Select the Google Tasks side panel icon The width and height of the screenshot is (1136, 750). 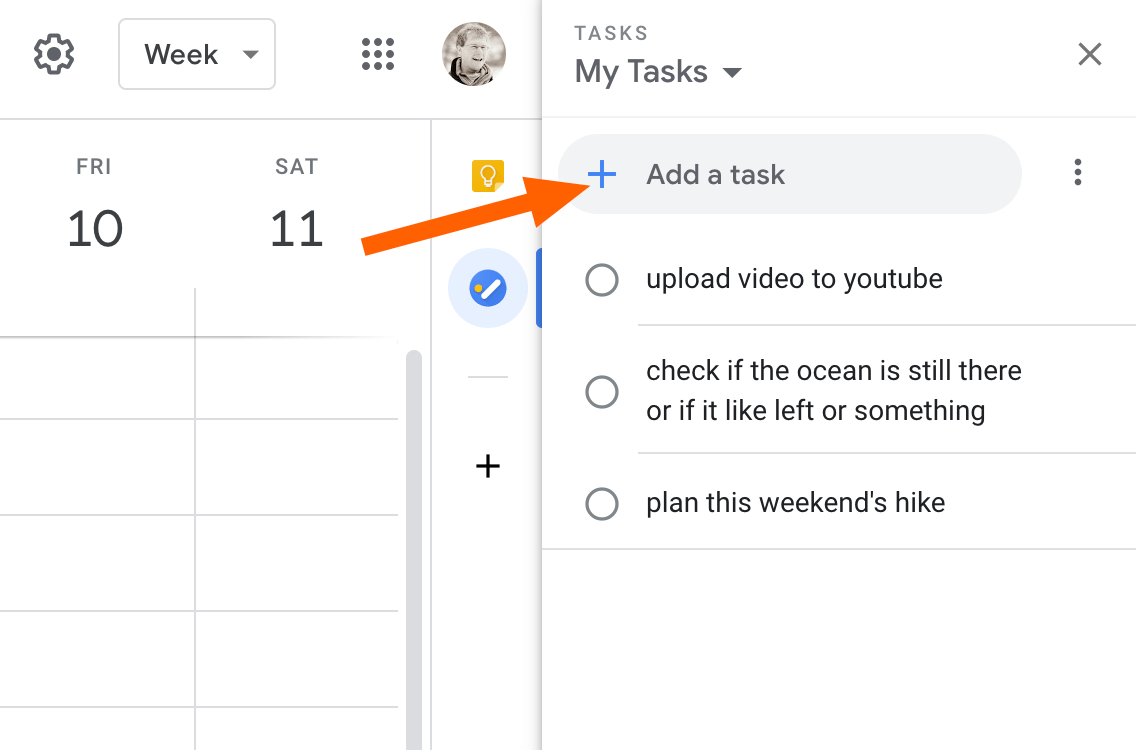coord(488,290)
